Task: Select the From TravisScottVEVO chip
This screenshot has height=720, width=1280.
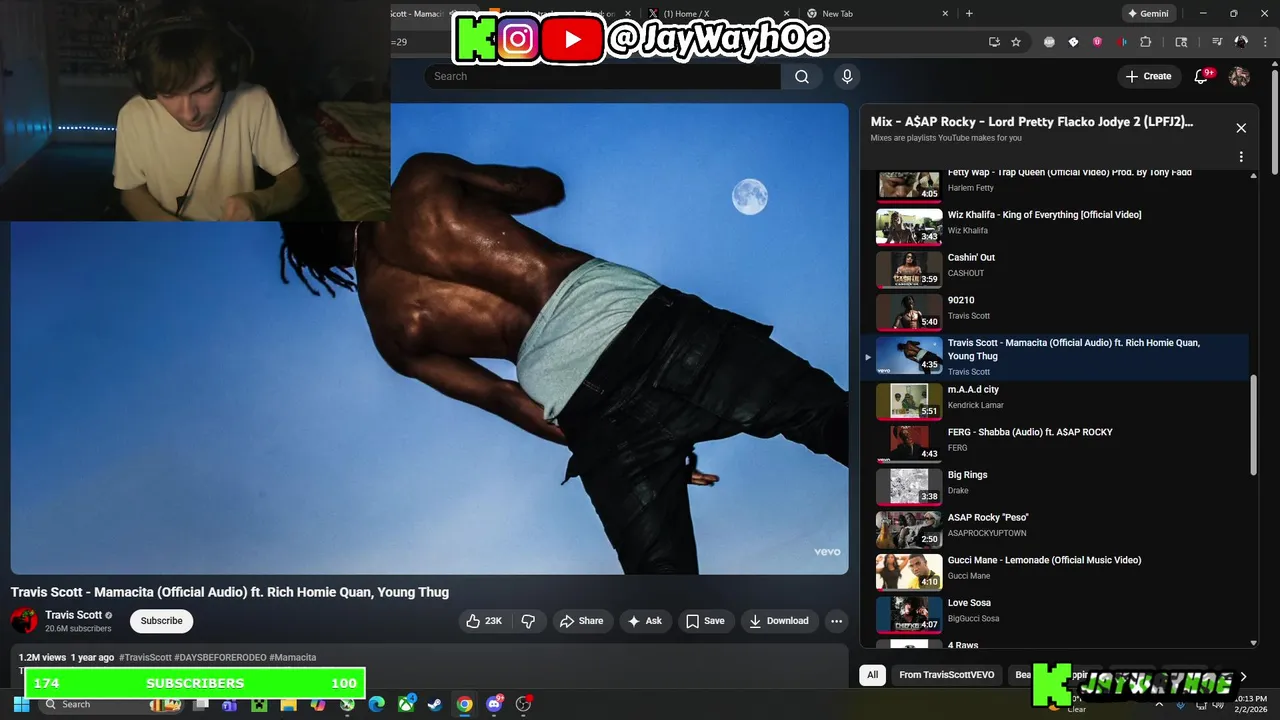Action: tap(946, 675)
